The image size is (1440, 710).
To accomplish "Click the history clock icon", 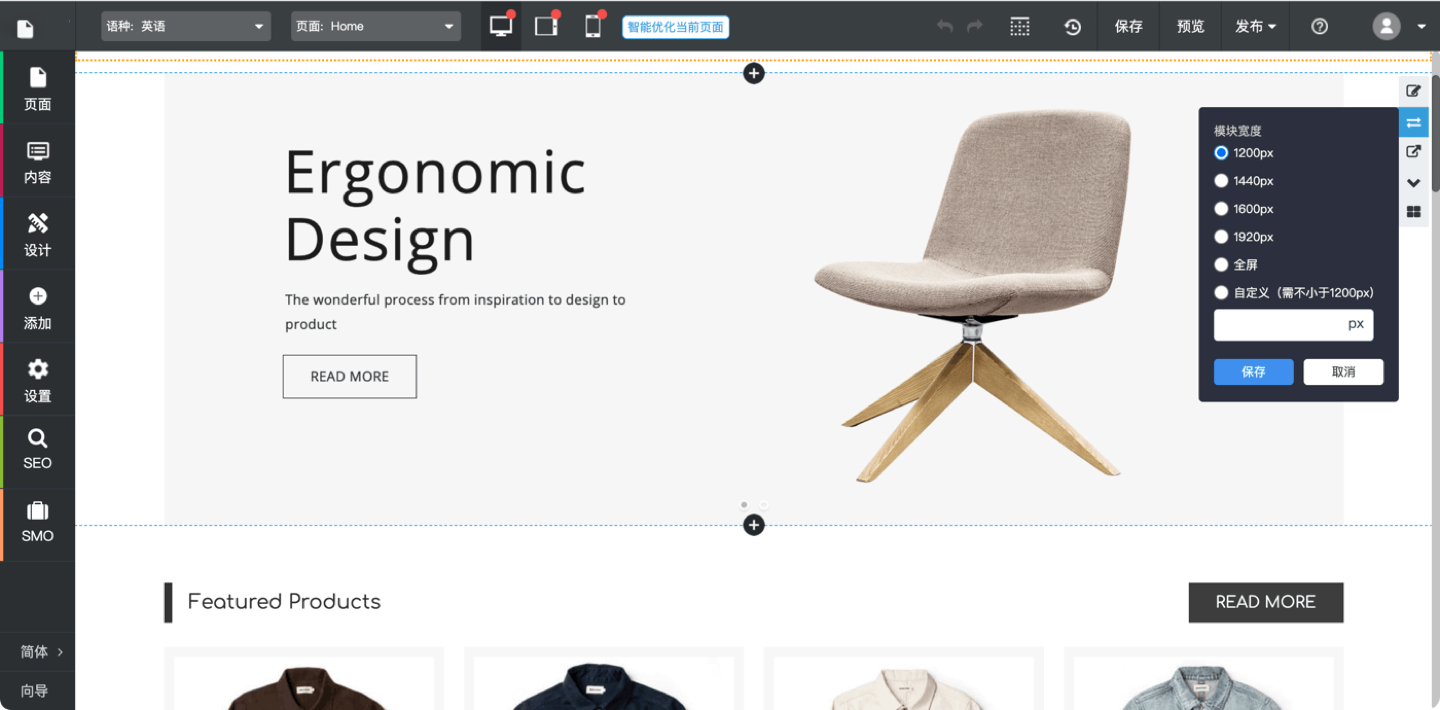I will point(1072,27).
